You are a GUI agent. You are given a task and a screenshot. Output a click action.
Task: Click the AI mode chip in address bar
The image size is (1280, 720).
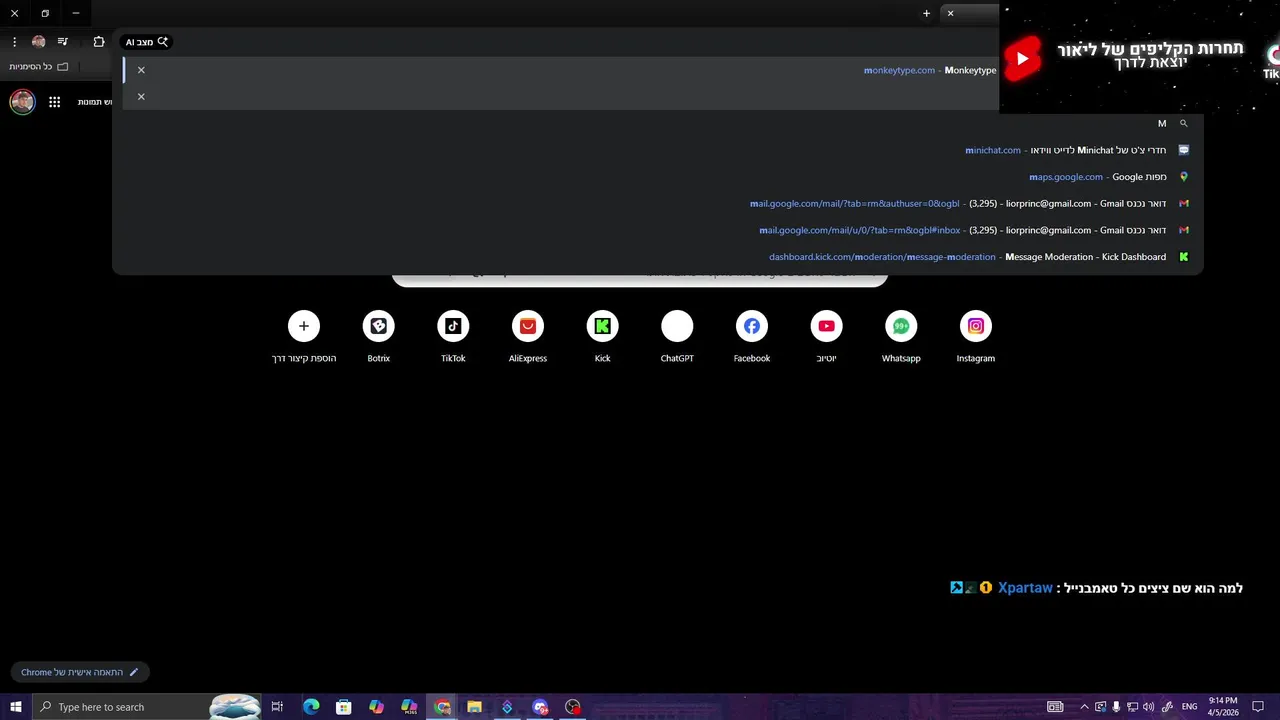click(147, 42)
